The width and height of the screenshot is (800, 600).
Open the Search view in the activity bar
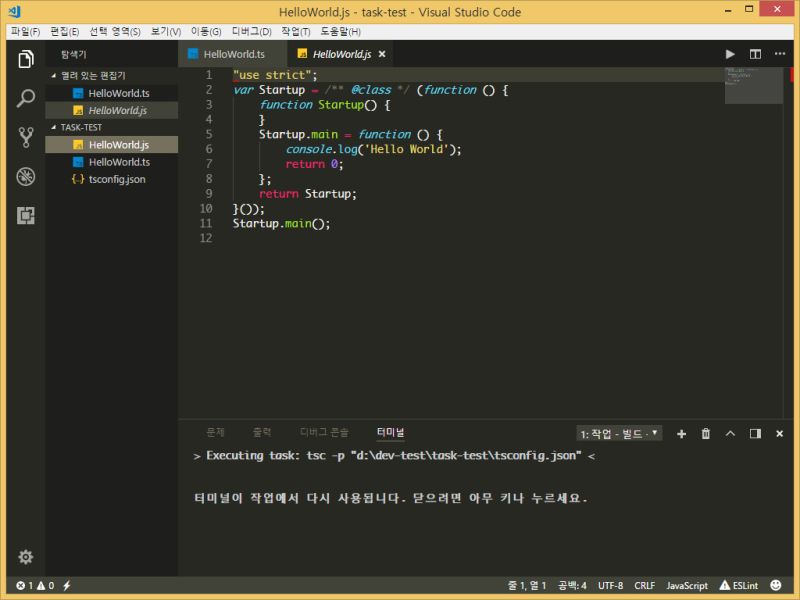(x=26, y=98)
